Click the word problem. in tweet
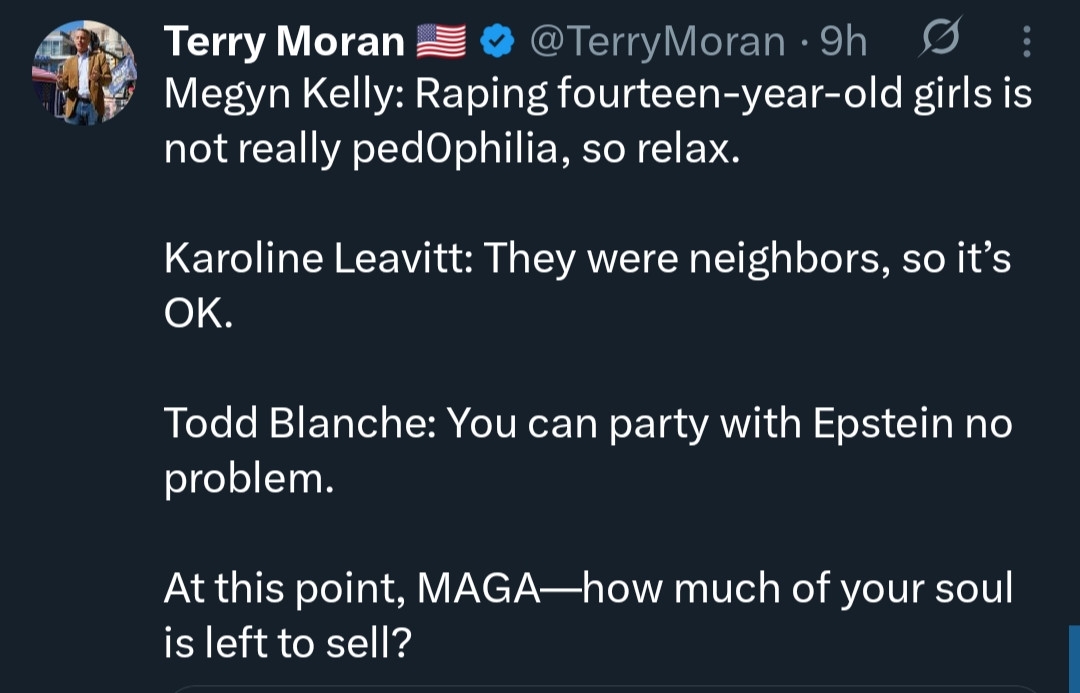 coord(248,479)
